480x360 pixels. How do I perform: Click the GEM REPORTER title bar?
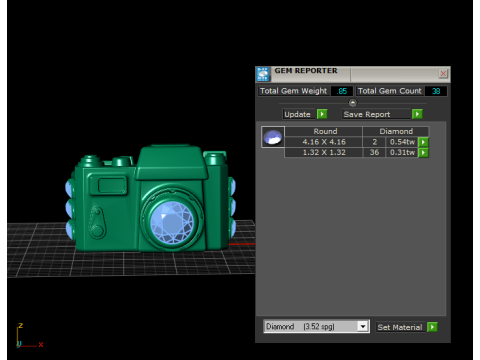click(x=353, y=74)
